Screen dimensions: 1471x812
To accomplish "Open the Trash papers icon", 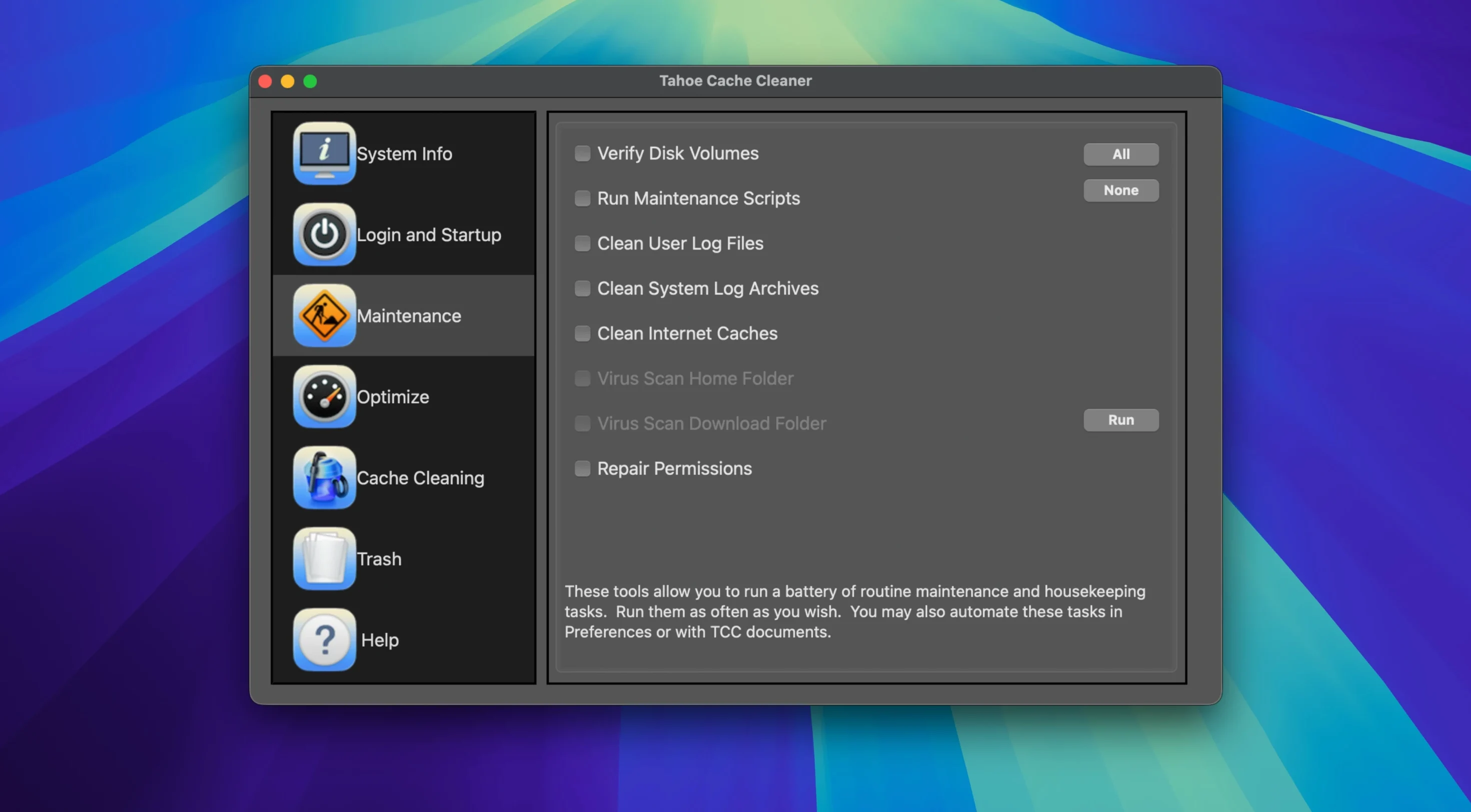I will (324, 558).
